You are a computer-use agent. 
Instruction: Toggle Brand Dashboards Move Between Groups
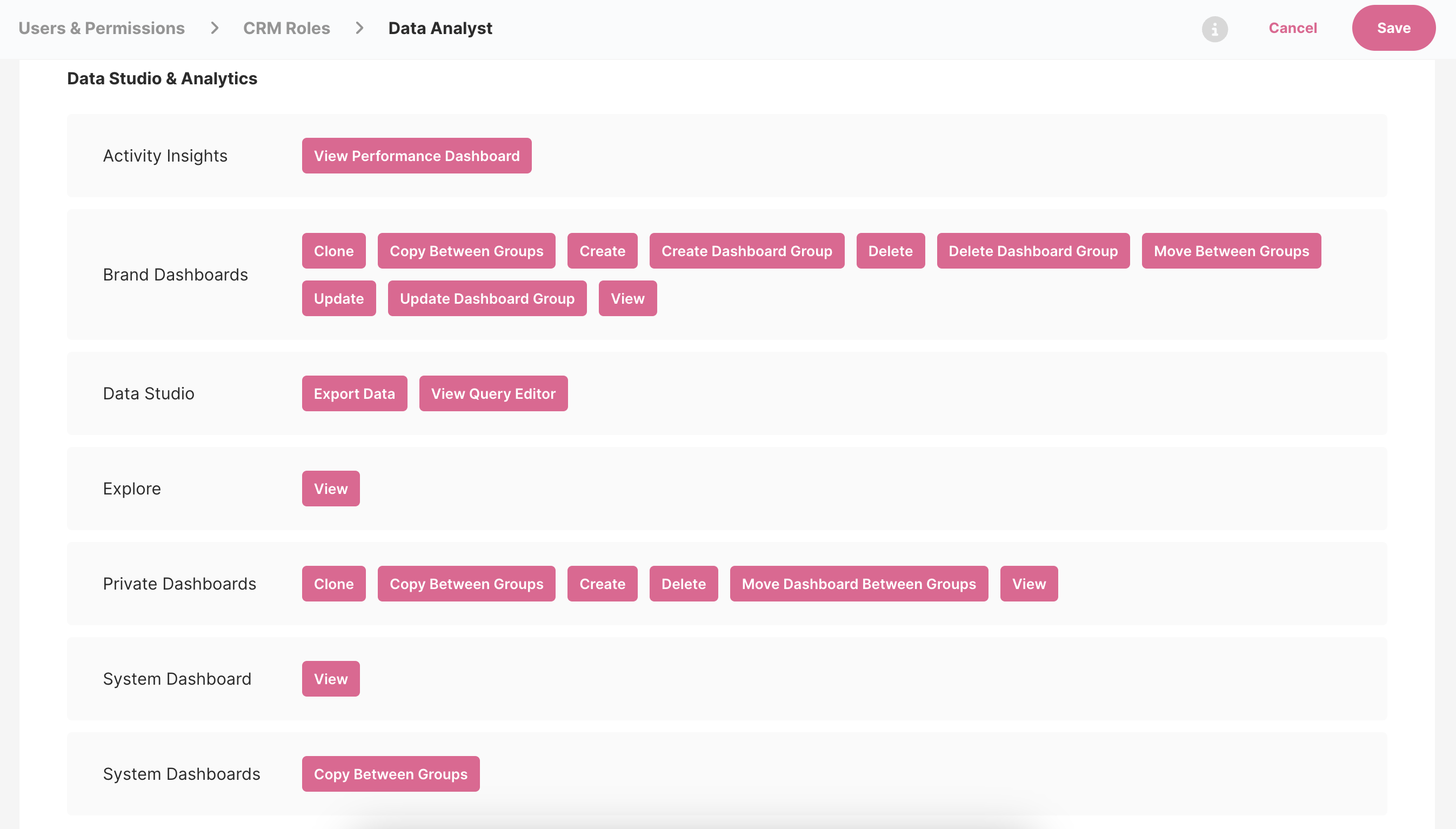(1231, 251)
